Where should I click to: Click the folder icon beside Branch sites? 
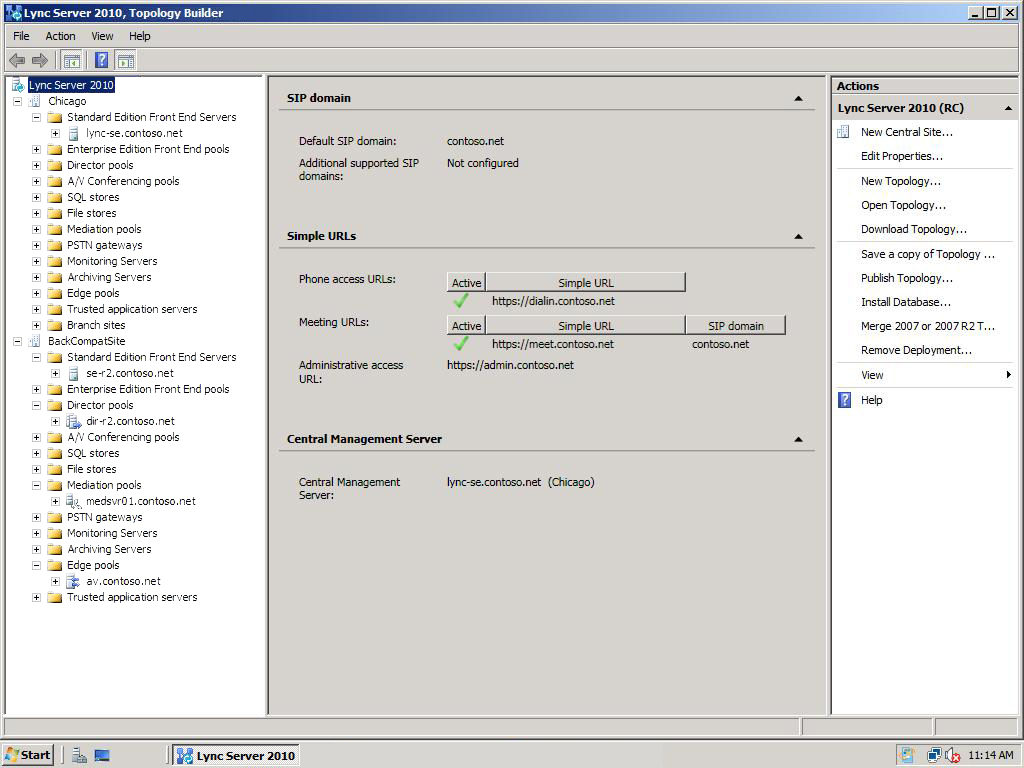[56, 325]
